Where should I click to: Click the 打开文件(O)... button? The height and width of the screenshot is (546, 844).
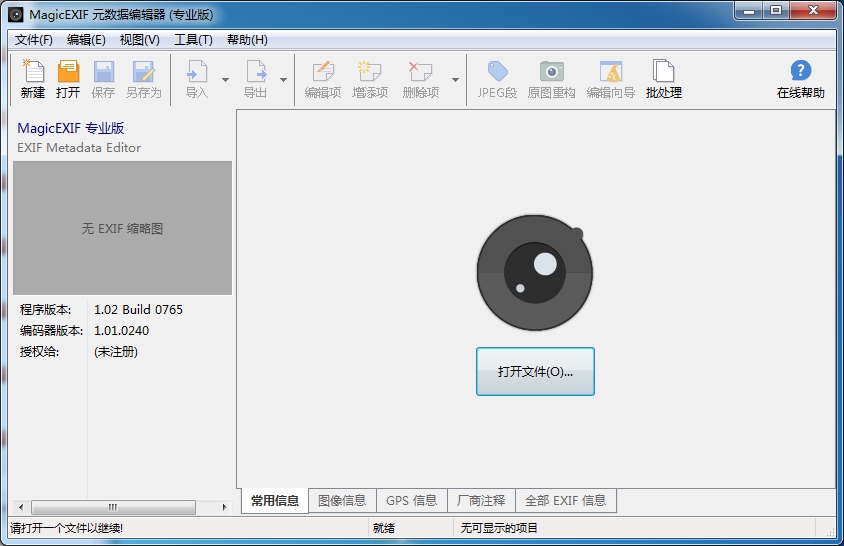(x=535, y=372)
